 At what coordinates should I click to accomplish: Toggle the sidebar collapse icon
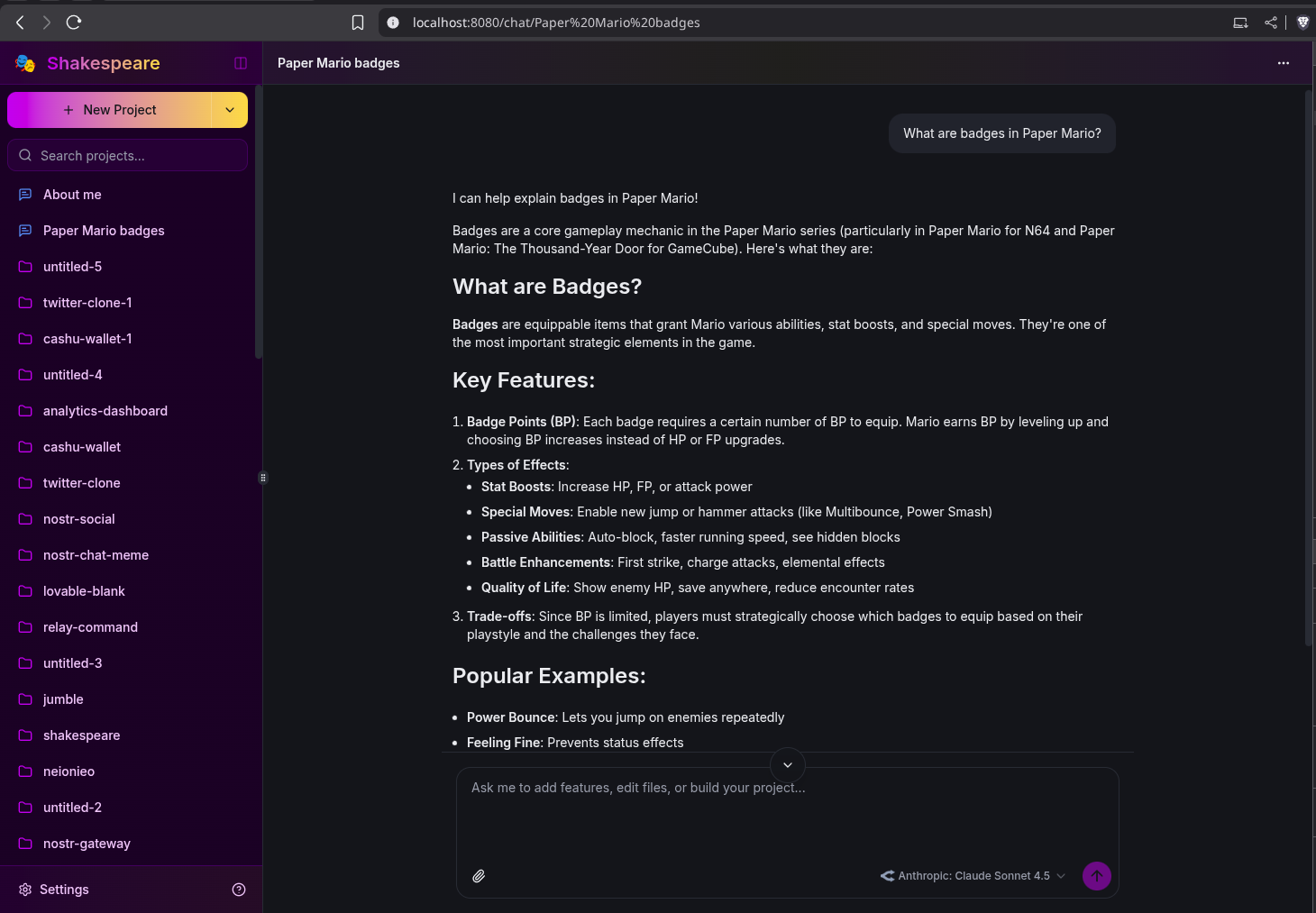tap(241, 63)
